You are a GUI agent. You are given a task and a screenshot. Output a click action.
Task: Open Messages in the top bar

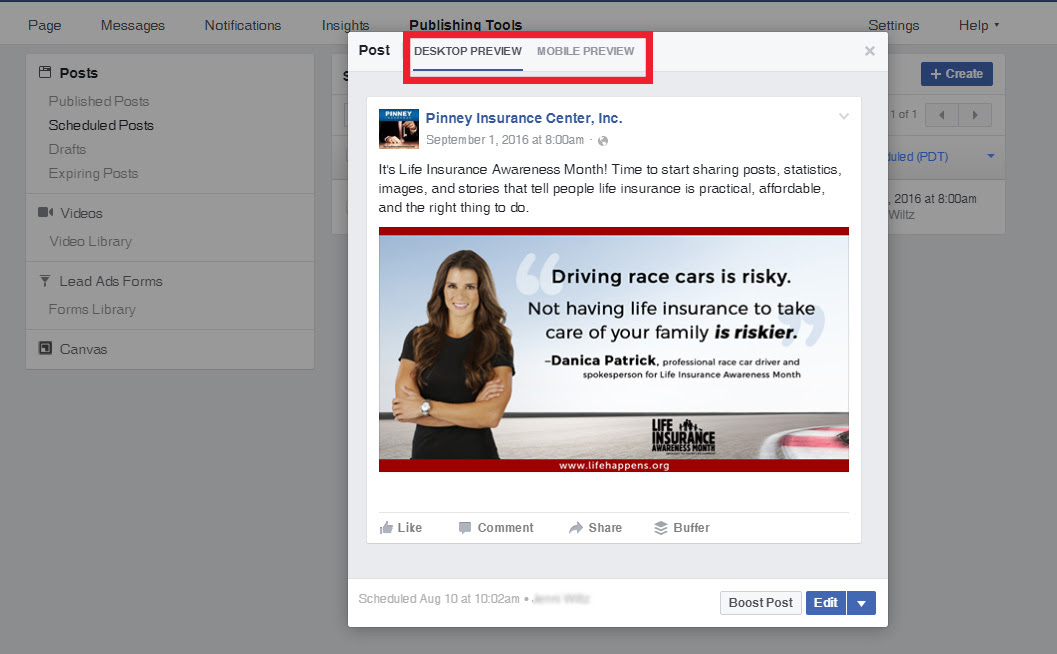(x=133, y=25)
